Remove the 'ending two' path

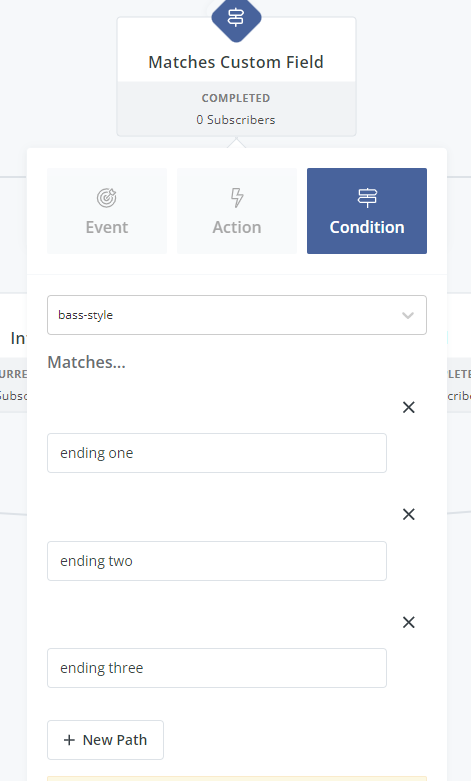tap(409, 515)
